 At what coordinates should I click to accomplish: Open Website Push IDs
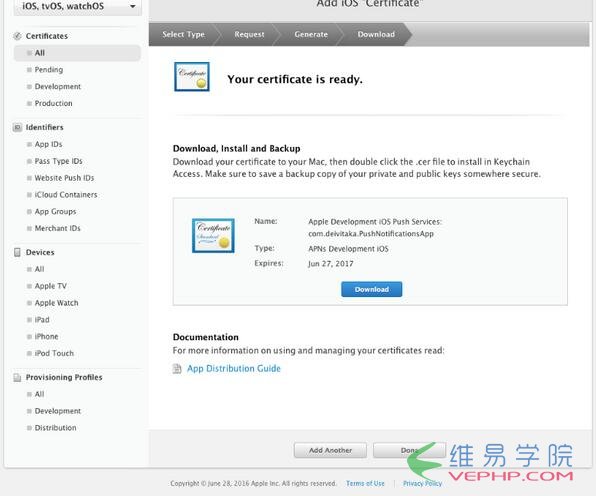click(x=64, y=178)
